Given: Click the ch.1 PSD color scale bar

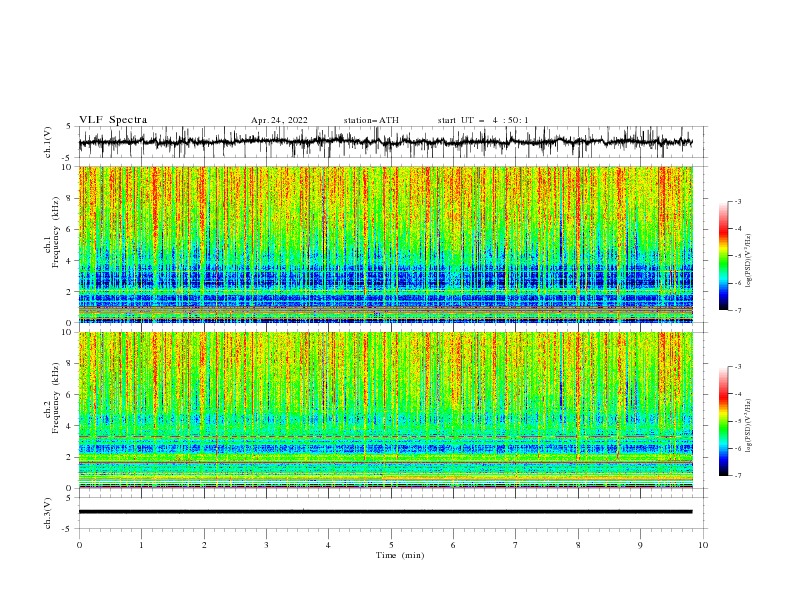Looking at the screenshot, I should click(723, 256).
